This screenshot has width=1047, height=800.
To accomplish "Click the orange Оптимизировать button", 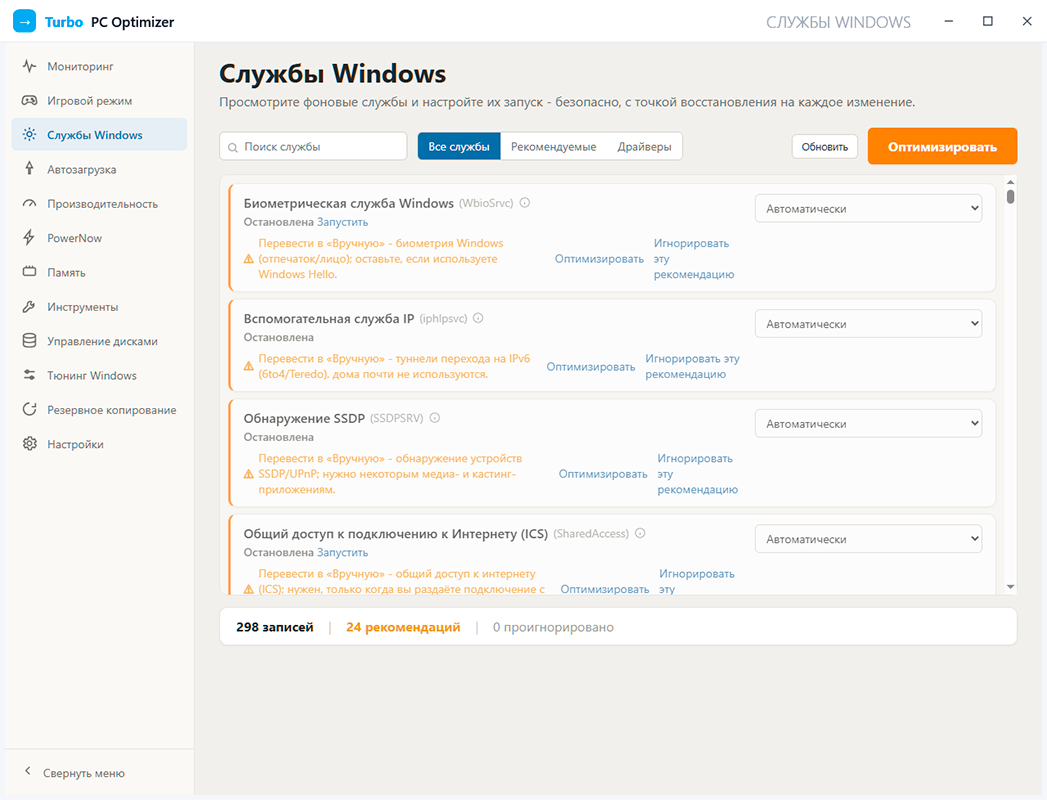I will (x=942, y=146).
